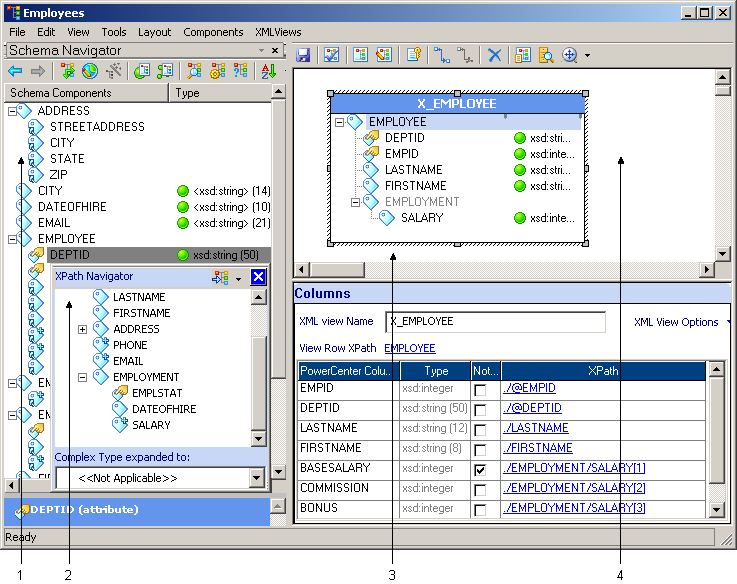Viewport: 737px width, 584px height.
Task: Uncheck the Not Null box for BASESALARY
Action: pos(481,469)
